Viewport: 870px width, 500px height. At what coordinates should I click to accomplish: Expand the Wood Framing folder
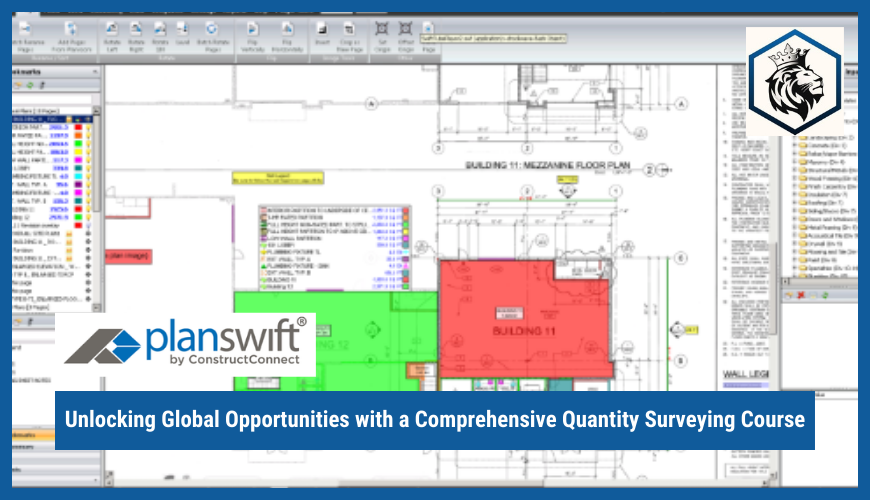(795, 179)
